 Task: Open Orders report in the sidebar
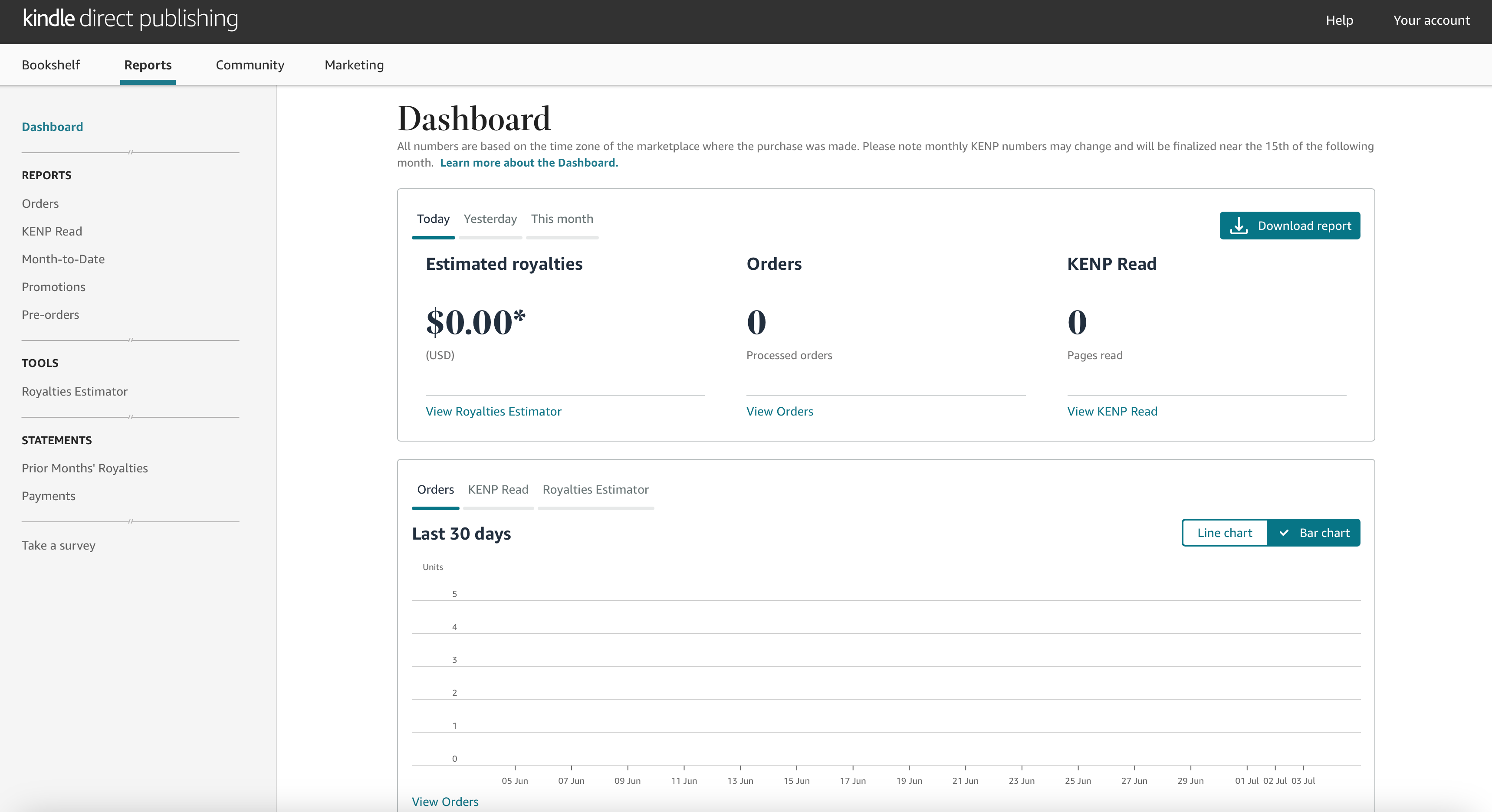[x=40, y=204]
